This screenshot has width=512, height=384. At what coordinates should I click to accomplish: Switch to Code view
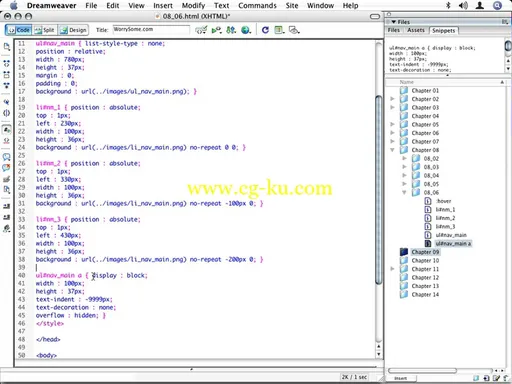pyautogui.click(x=19, y=30)
